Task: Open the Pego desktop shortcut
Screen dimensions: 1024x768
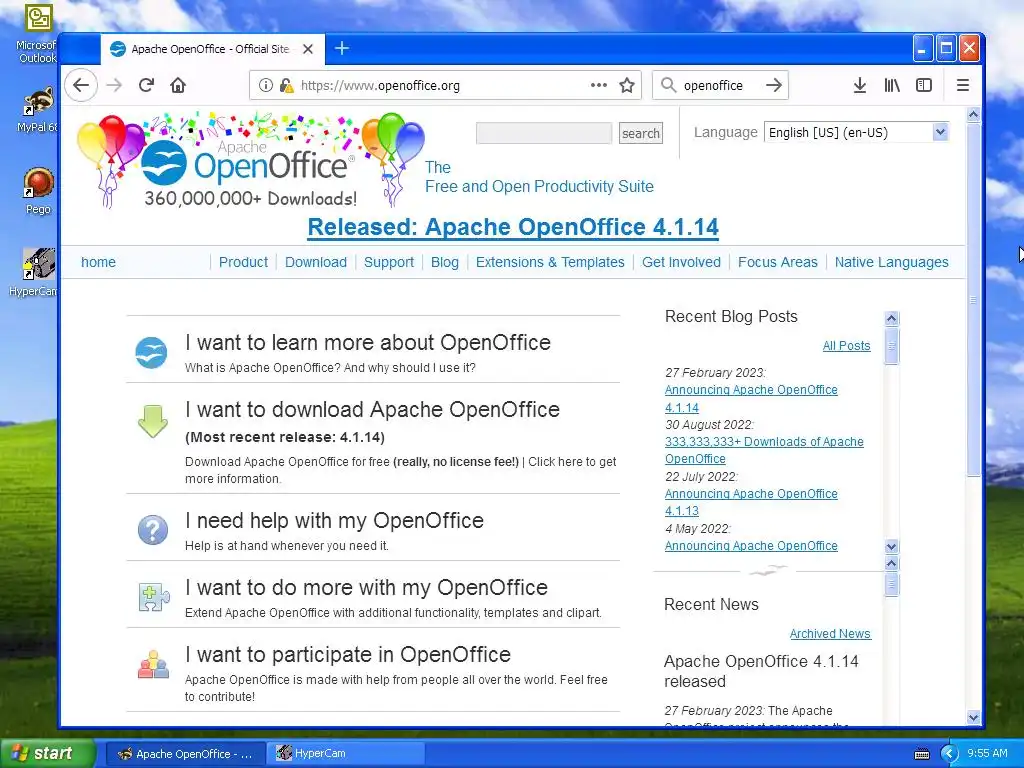Action: (39, 191)
